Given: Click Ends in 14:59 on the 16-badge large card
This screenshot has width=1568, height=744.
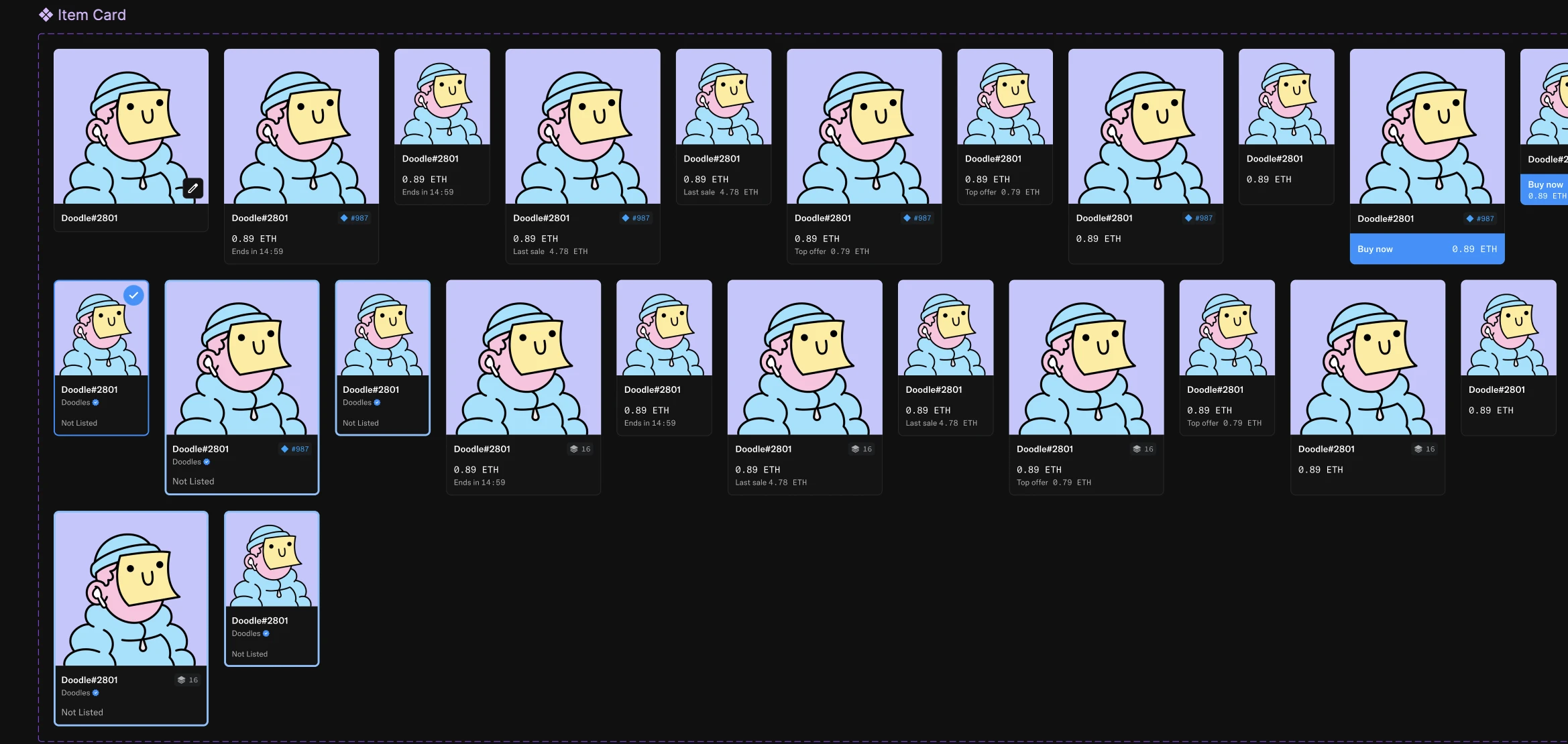Looking at the screenshot, I should 480,483.
